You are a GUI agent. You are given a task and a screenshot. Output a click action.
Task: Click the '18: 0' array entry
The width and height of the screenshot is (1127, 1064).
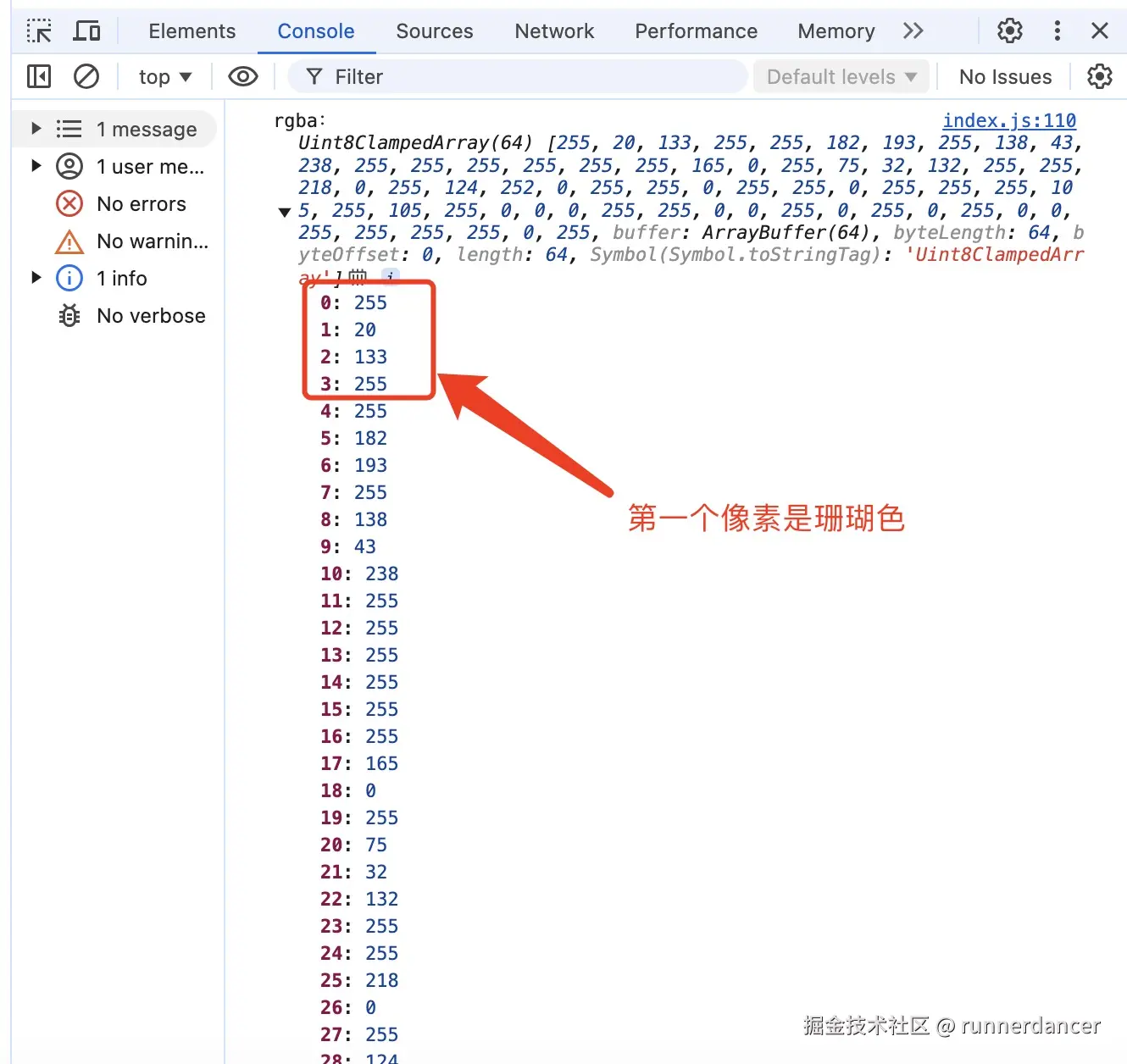[348, 790]
